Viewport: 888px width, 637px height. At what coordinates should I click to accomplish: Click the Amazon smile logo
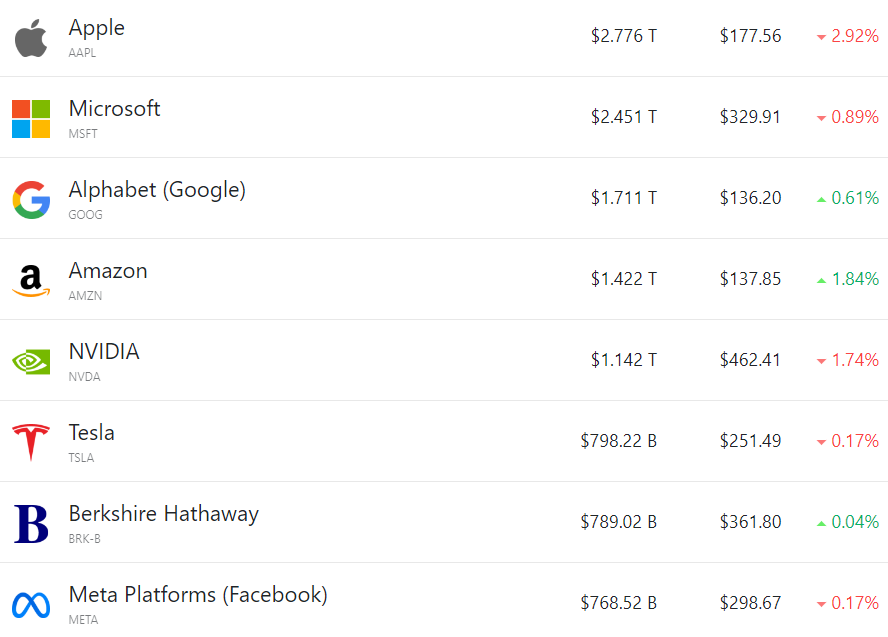[x=31, y=281]
